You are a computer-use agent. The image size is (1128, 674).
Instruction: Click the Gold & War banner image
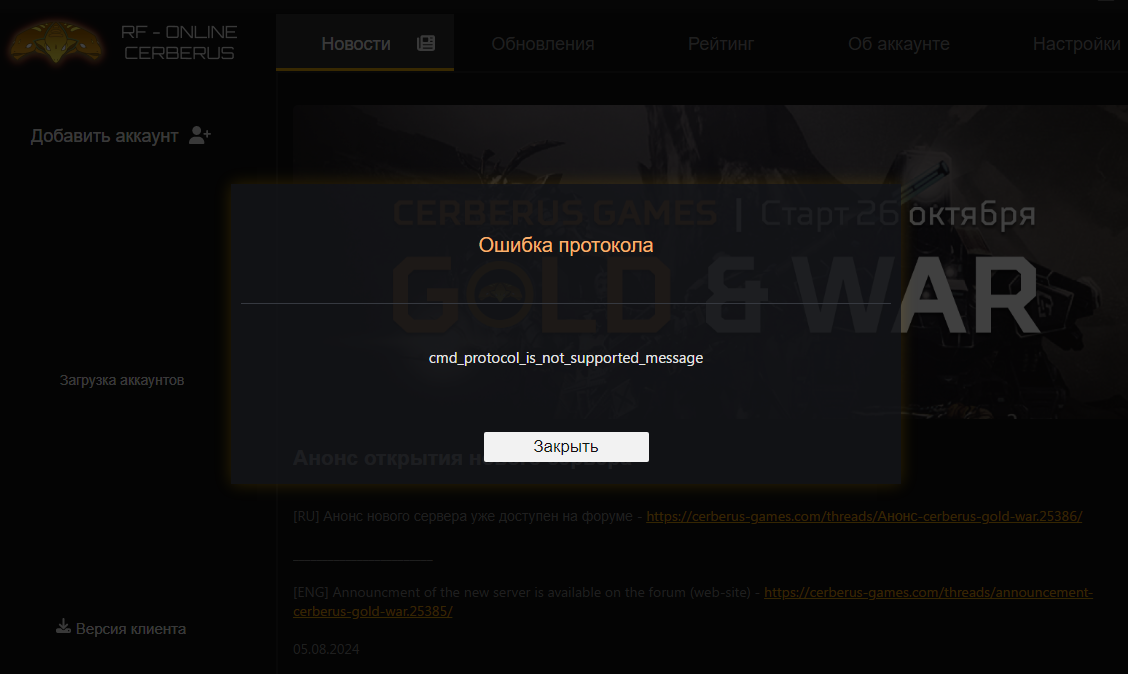coord(710,262)
